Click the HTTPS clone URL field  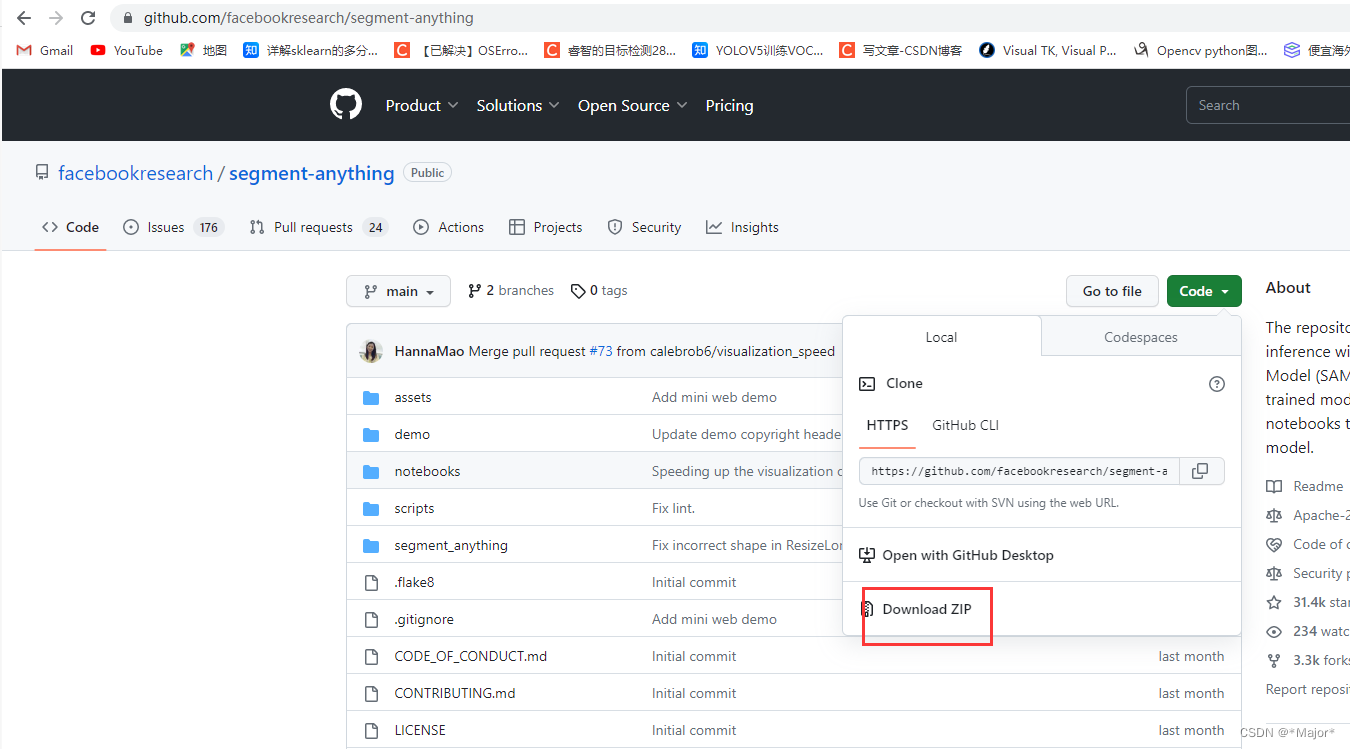tap(1020, 471)
